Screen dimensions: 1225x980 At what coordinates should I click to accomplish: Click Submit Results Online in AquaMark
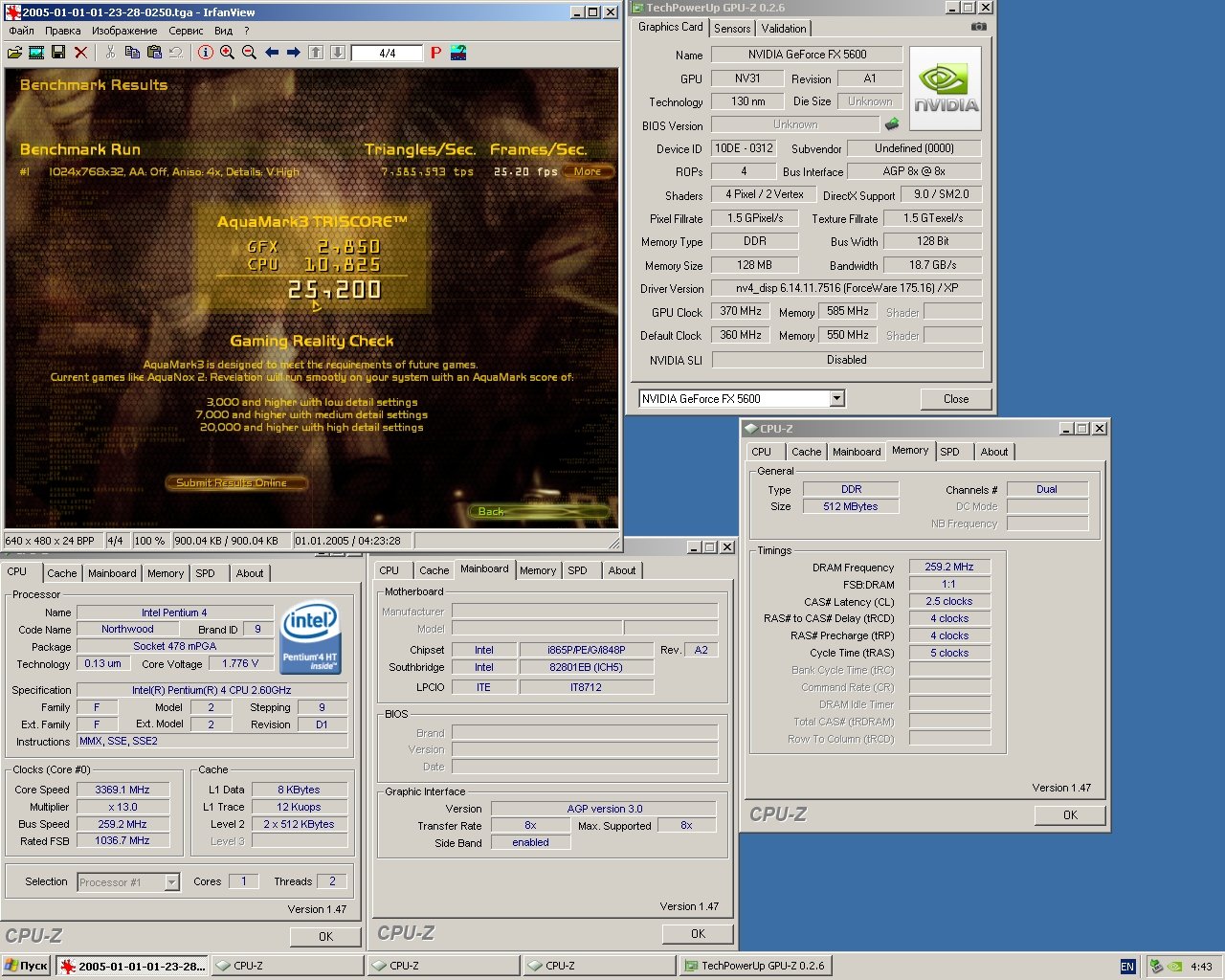pyautogui.click(x=236, y=483)
